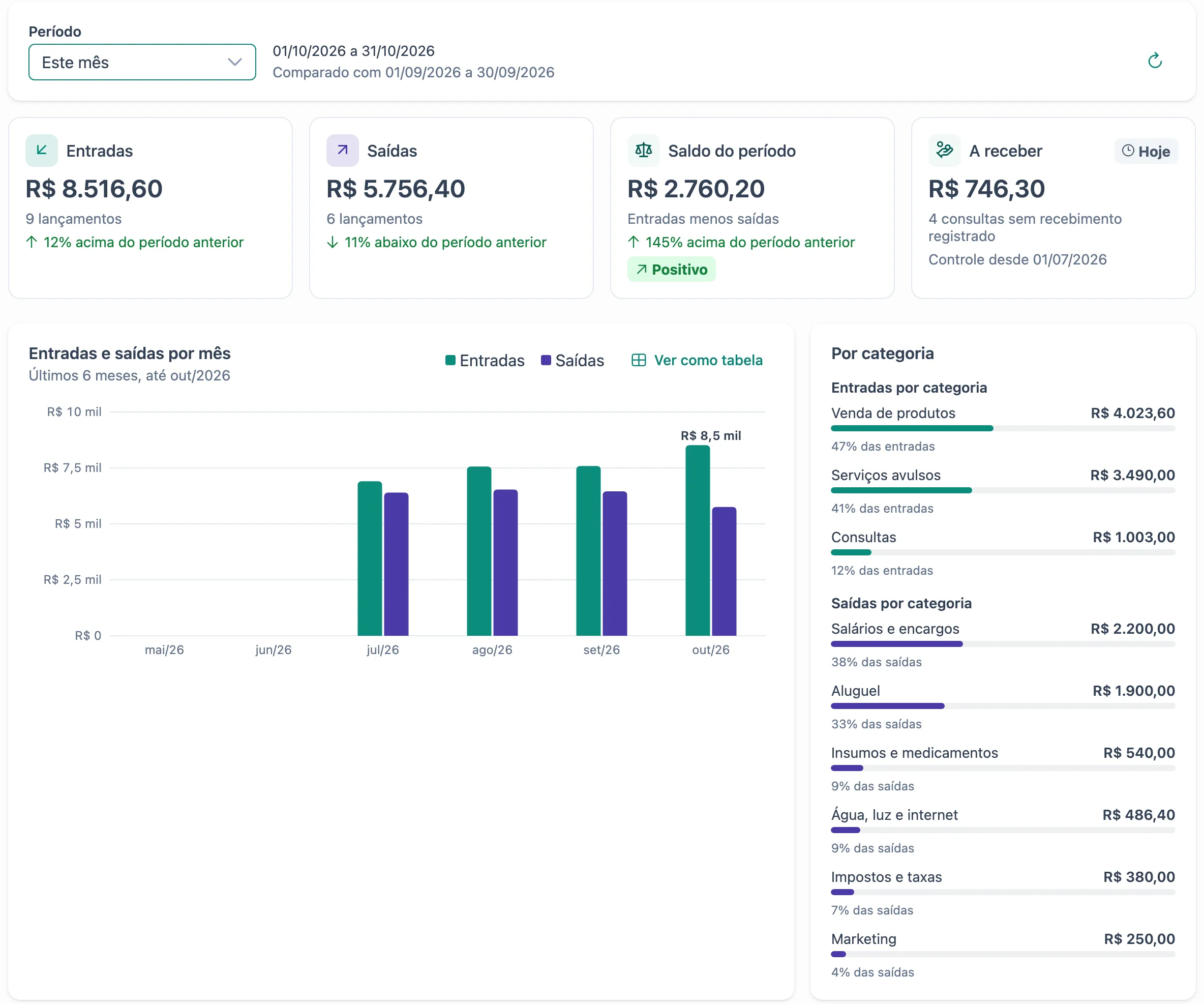The height and width of the screenshot is (1004, 1204).
Task: Click the refresh icon in the period bar
Action: tap(1154, 61)
